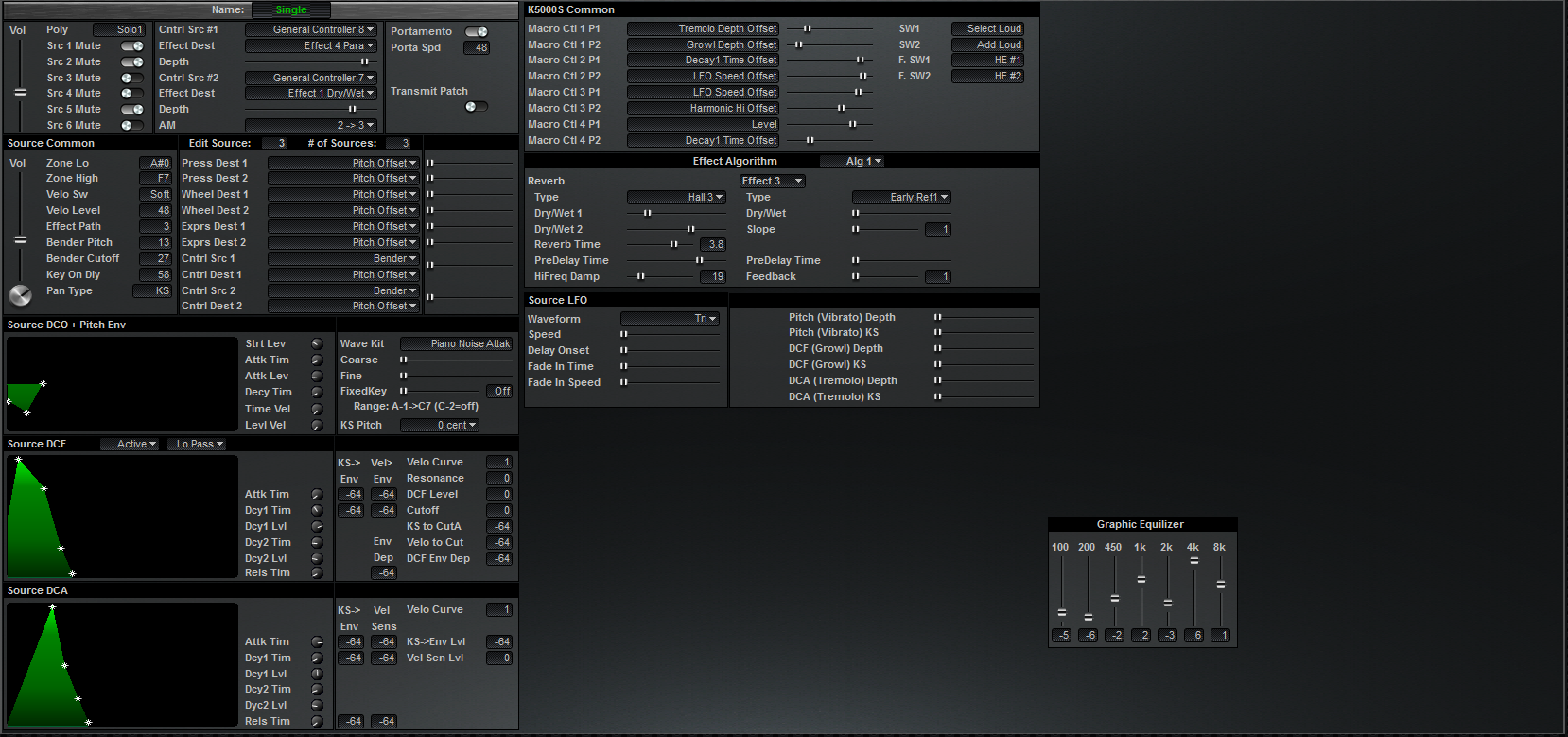Click the Source DCA Dcy1 Tim knob
The height and width of the screenshot is (737, 1568).
(317, 658)
